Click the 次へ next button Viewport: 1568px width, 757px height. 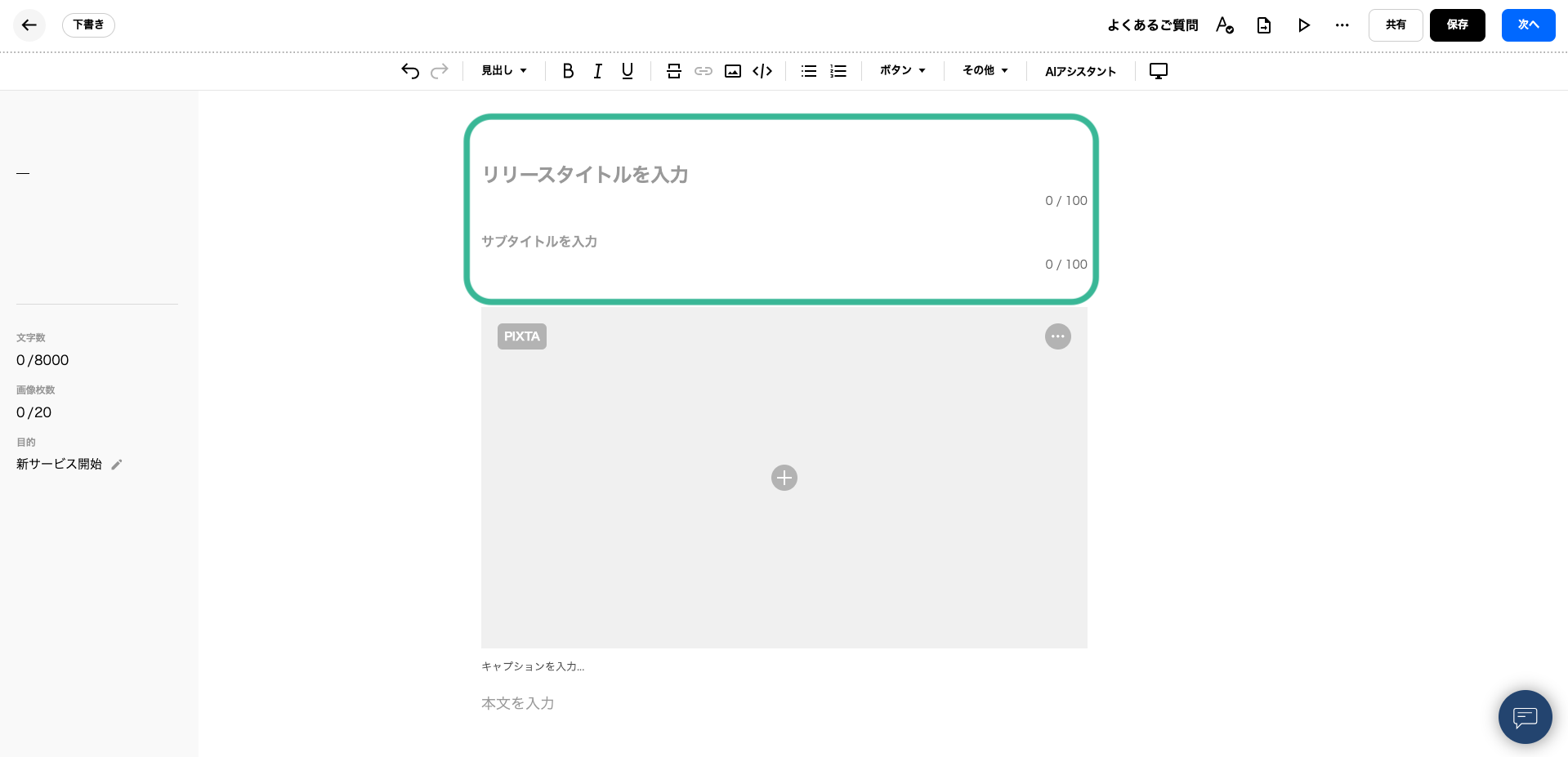pyautogui.click(x=1529, y=25)
